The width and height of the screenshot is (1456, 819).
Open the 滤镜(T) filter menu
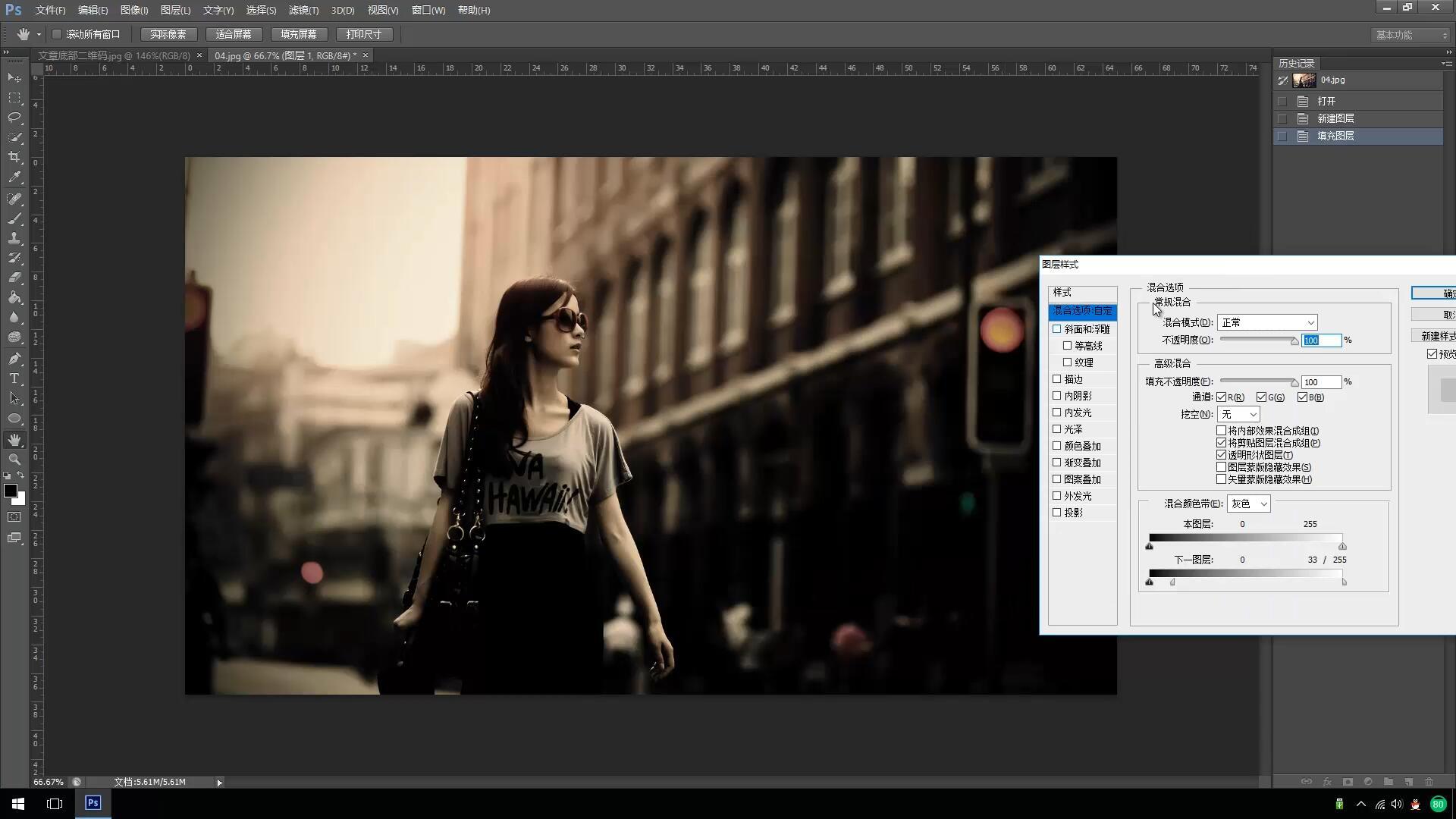(x=303, y=10)
